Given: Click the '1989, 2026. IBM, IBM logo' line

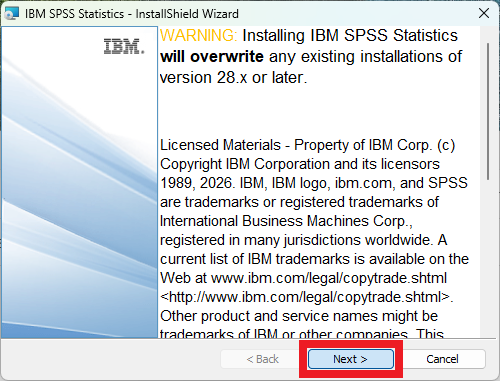Looking at the screenshot, I should [314, 183].
